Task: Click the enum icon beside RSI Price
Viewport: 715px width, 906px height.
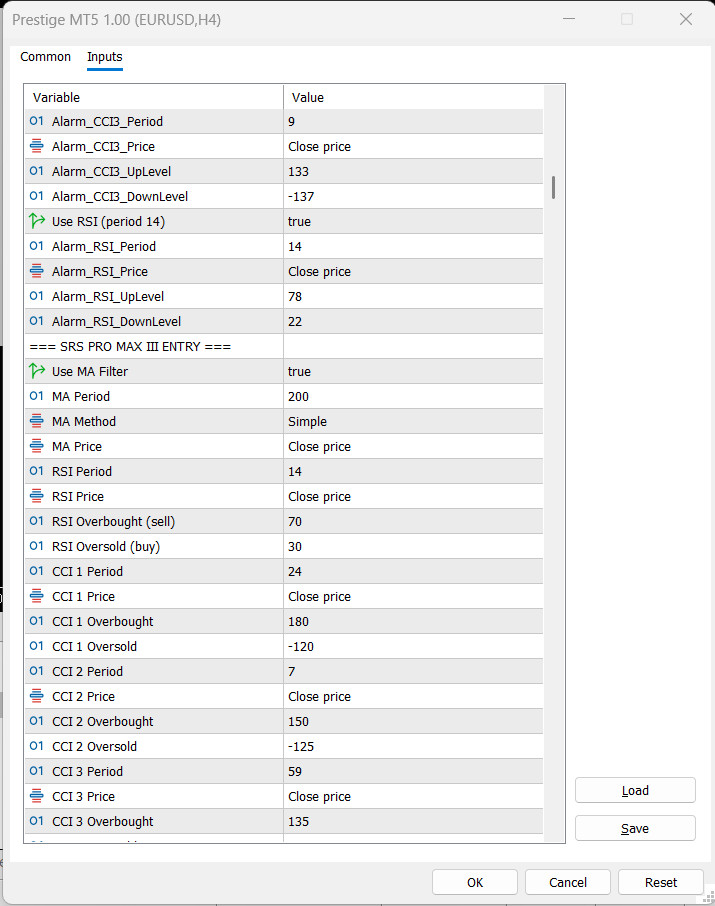Action: click(x=36, y=496)
